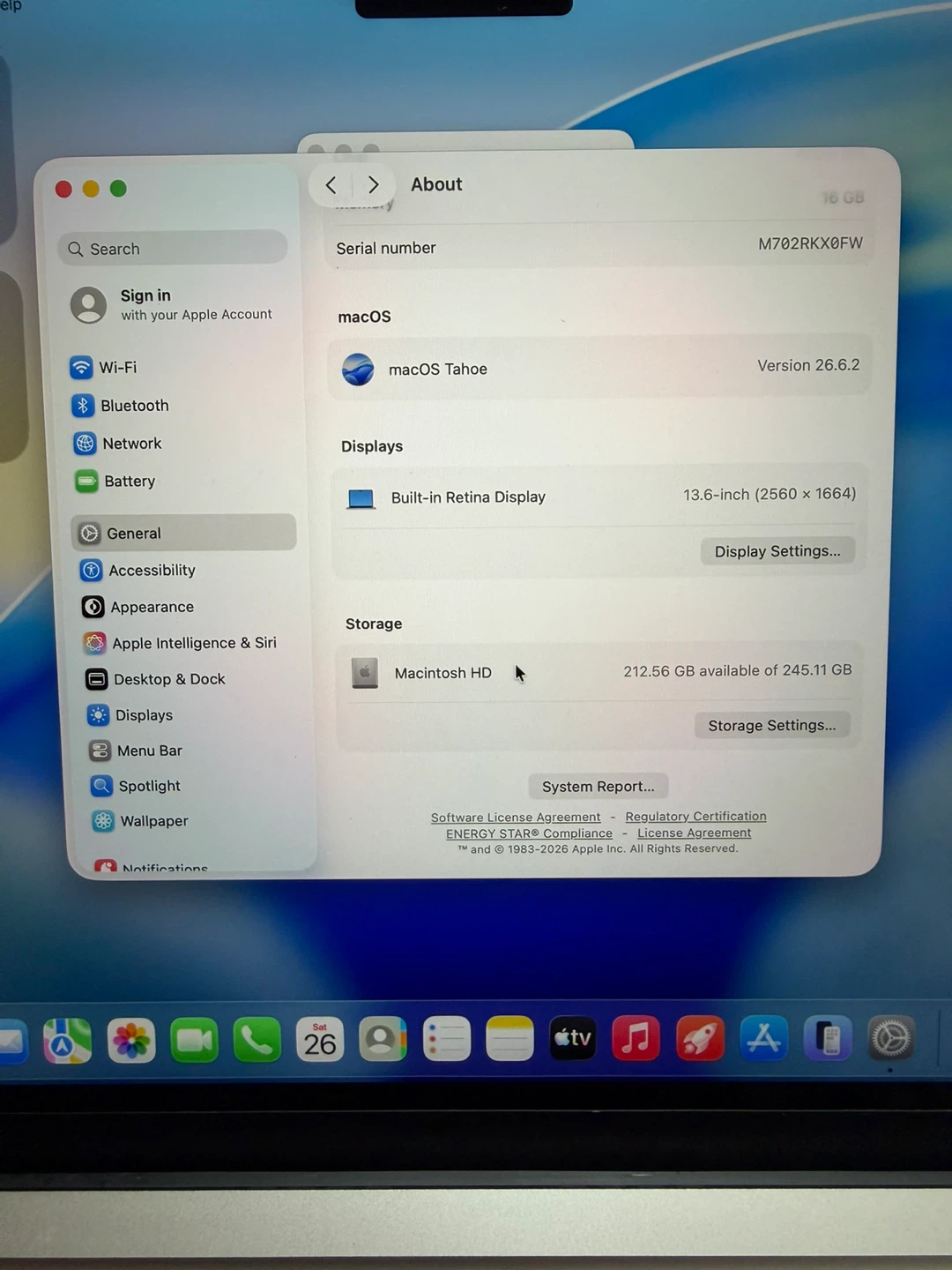Select Network in the sidebar
Screen dimensions: 952x1270
(118, 444)
